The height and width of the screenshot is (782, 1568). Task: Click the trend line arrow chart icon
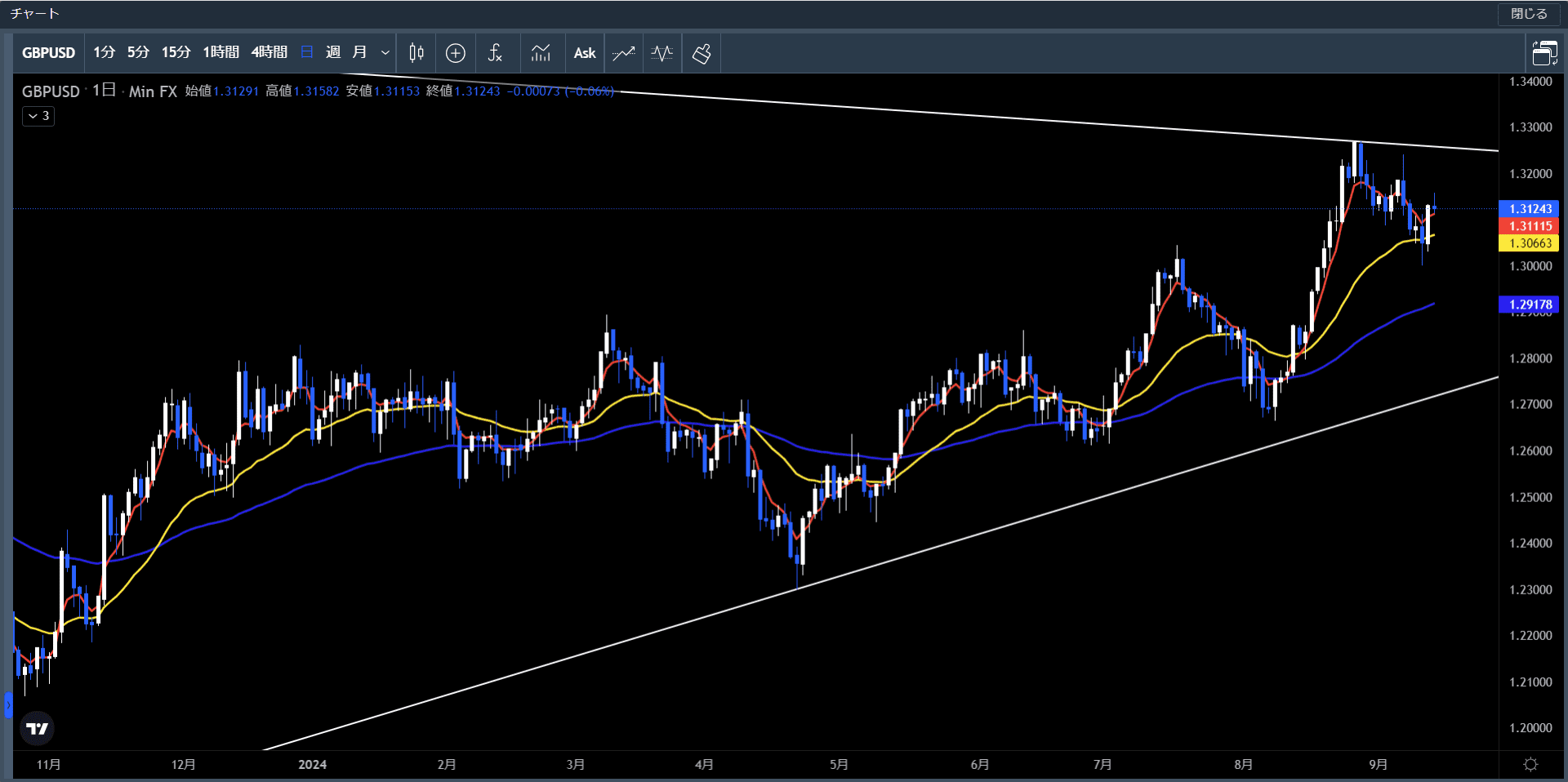pos(624,53)
